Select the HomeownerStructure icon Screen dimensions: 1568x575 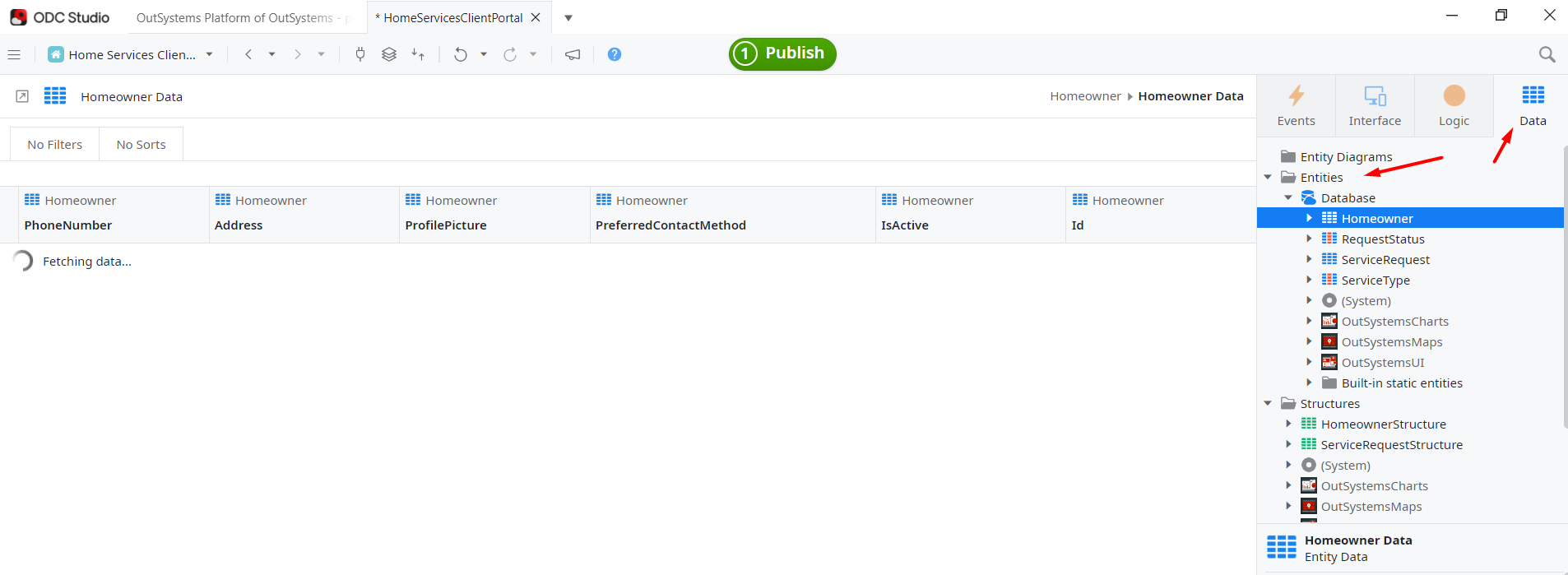click(x=1309, y=424)
